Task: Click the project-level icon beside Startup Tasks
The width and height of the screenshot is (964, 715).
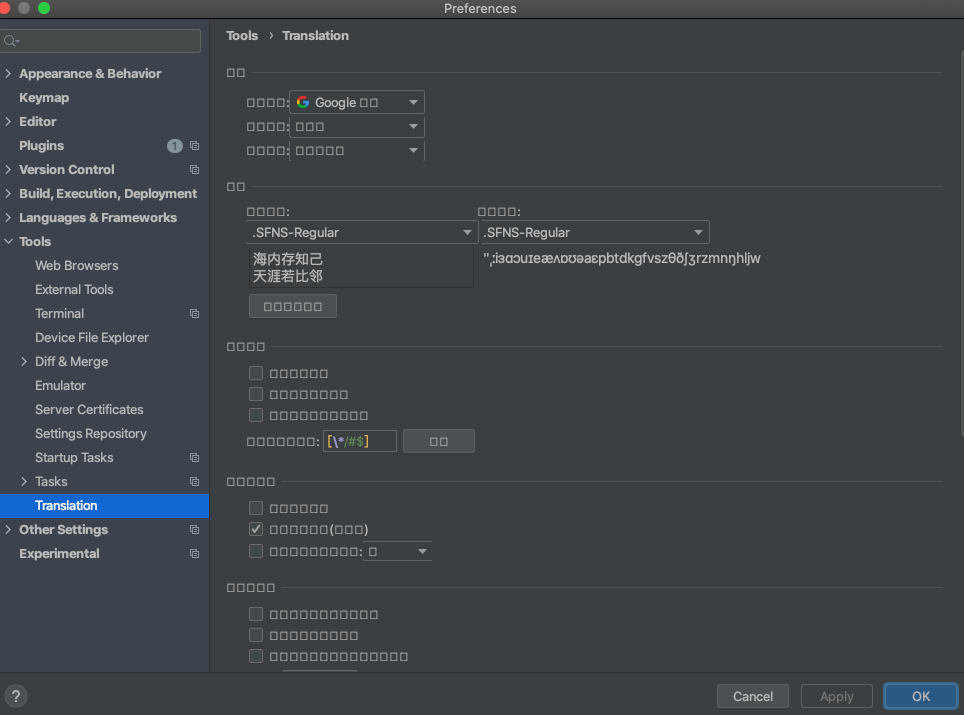Action: coord(194,457)
